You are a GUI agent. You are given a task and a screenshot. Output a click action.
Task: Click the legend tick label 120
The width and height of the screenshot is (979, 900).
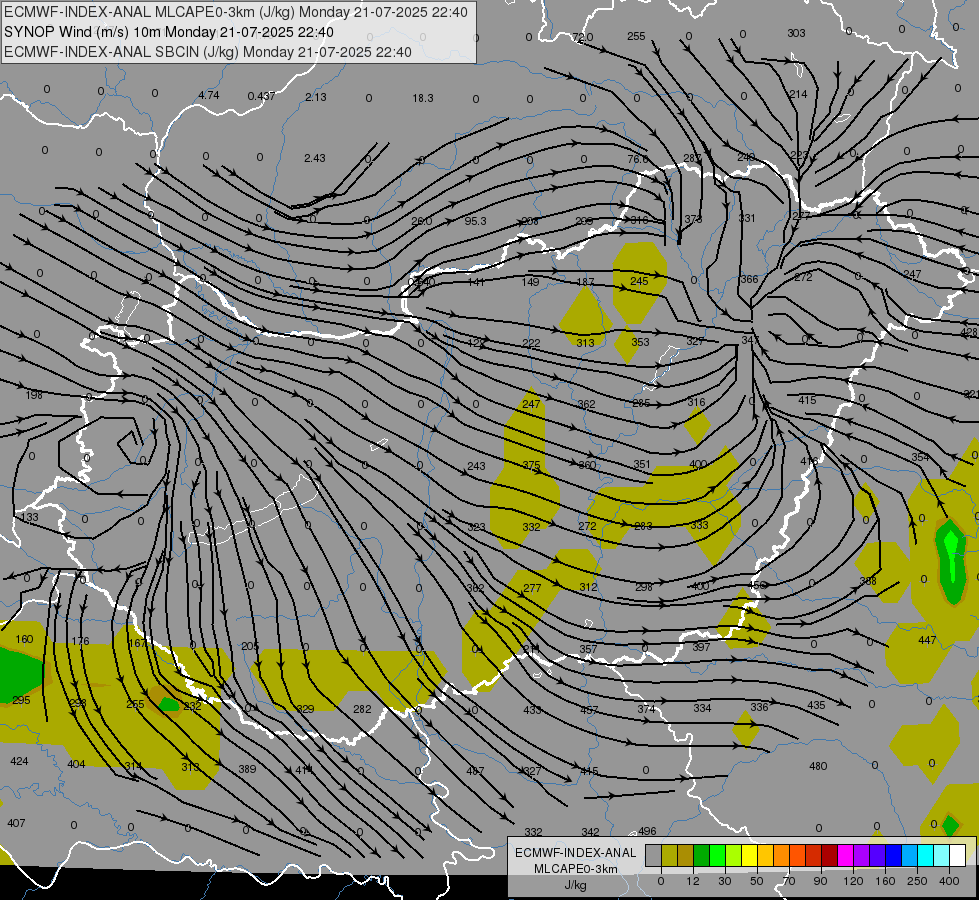click(853, 881)
